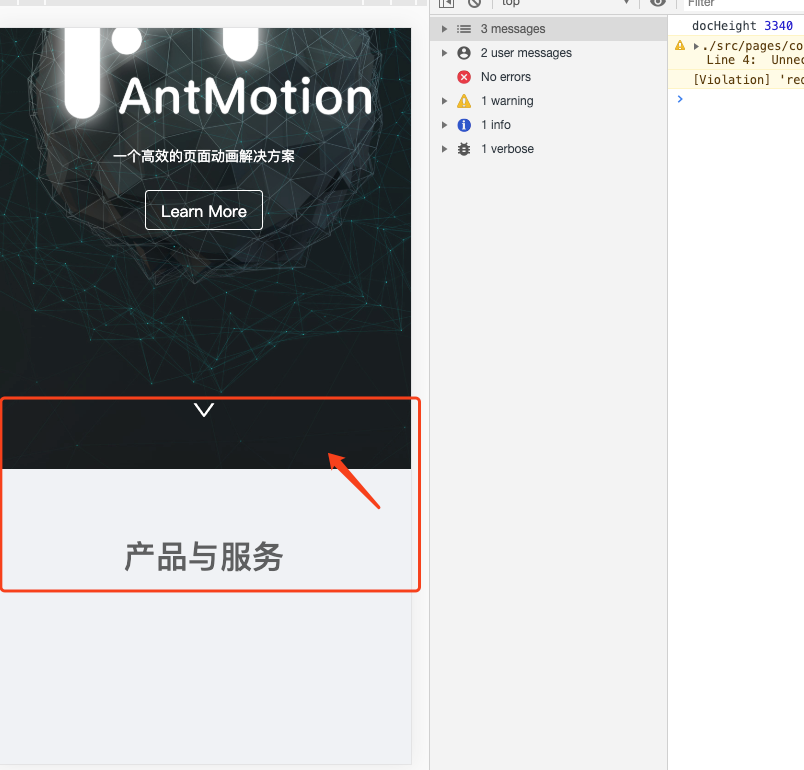The height and width of the screenshot is (770, 804).
Task: Click the verbose bug icon
Action: tap(463, 149)
